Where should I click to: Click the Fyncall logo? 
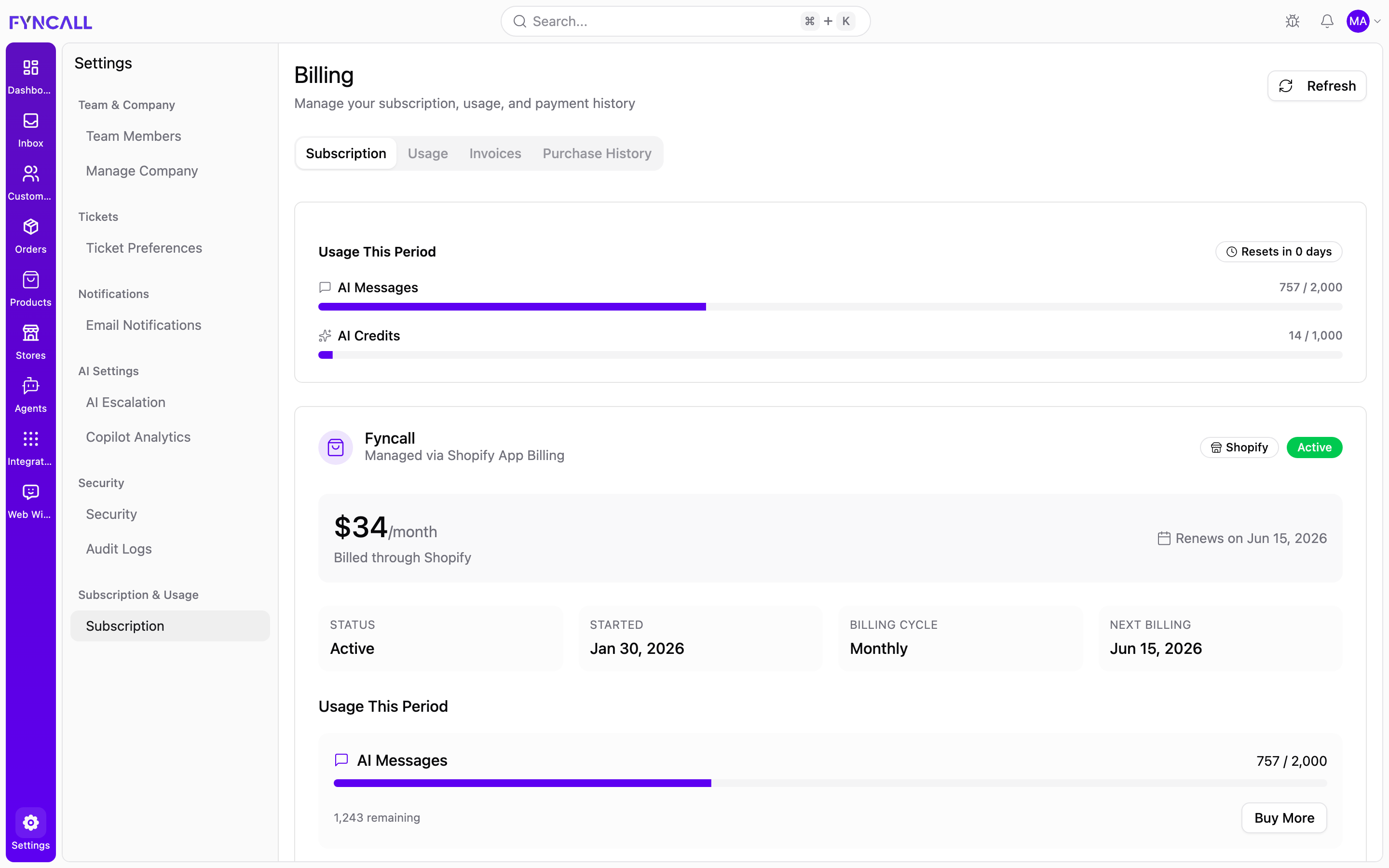coord(51,22)
